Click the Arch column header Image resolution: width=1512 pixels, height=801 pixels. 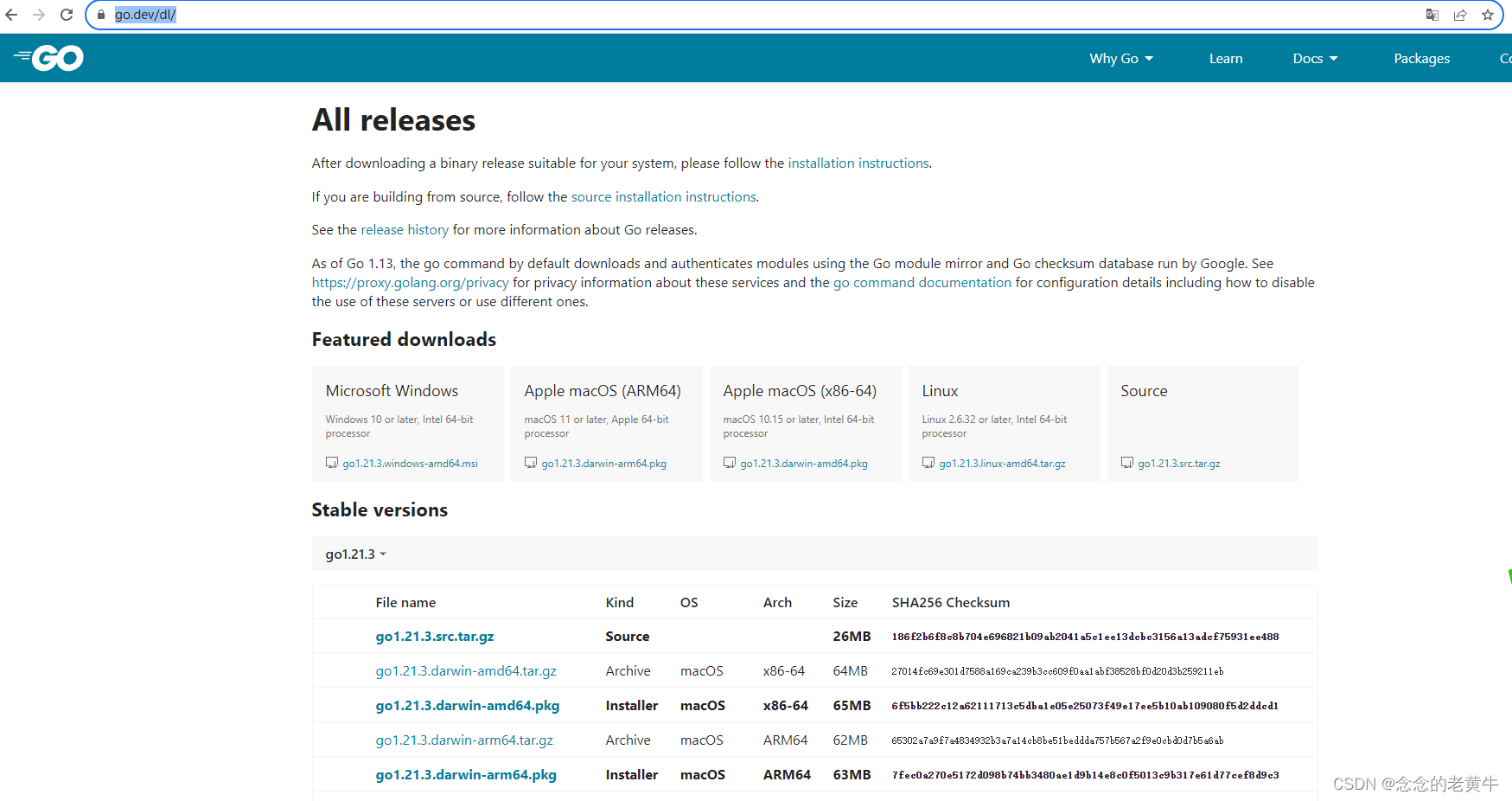[x=777, y=603]
